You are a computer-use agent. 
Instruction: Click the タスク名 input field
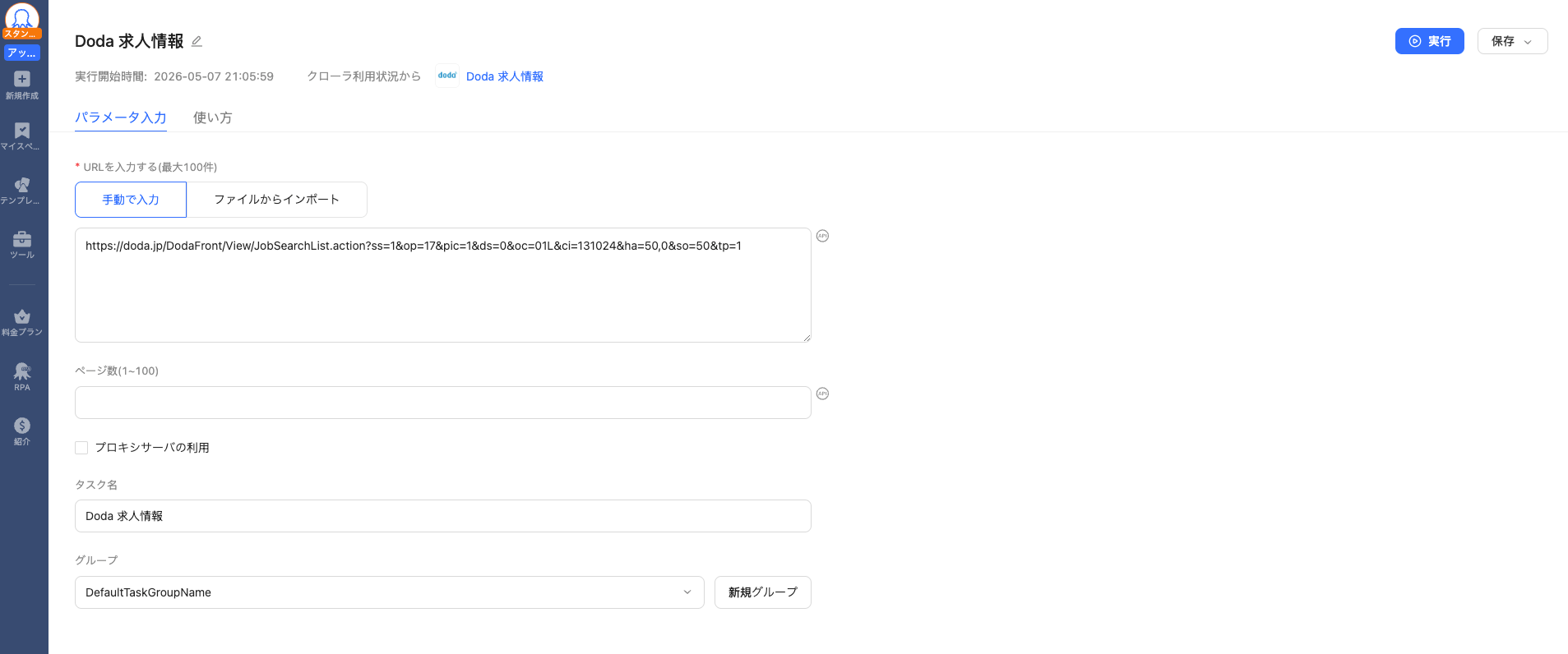(443, 516)
